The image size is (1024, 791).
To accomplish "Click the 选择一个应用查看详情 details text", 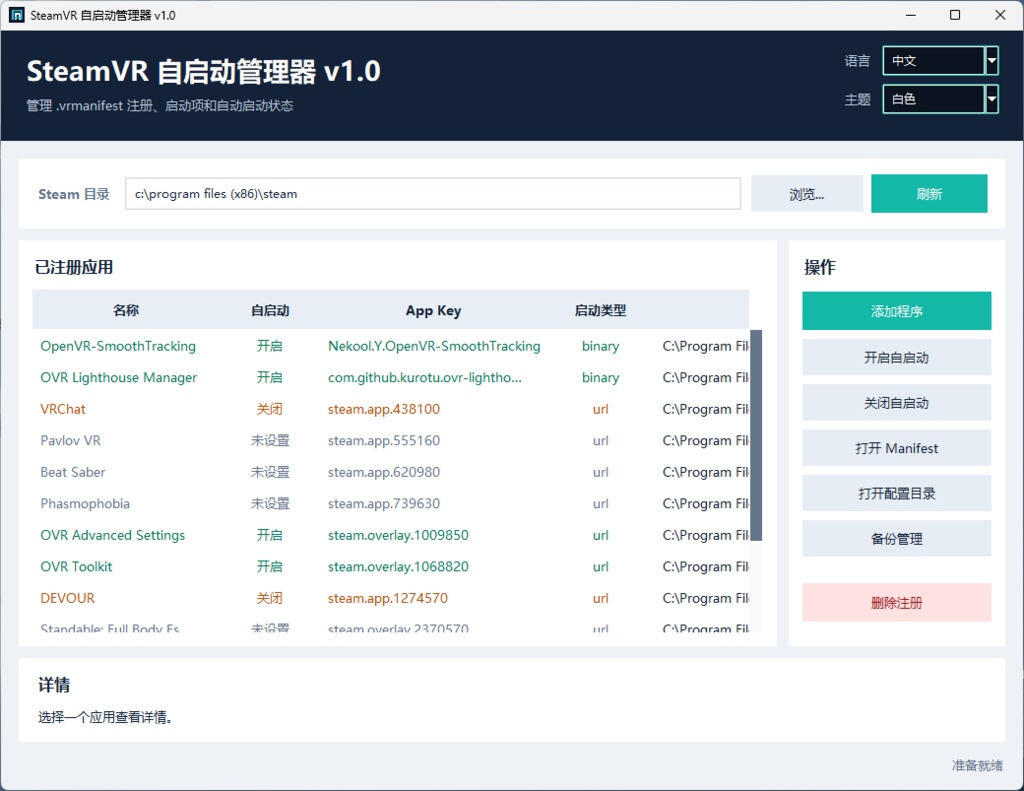I will 104,717.
